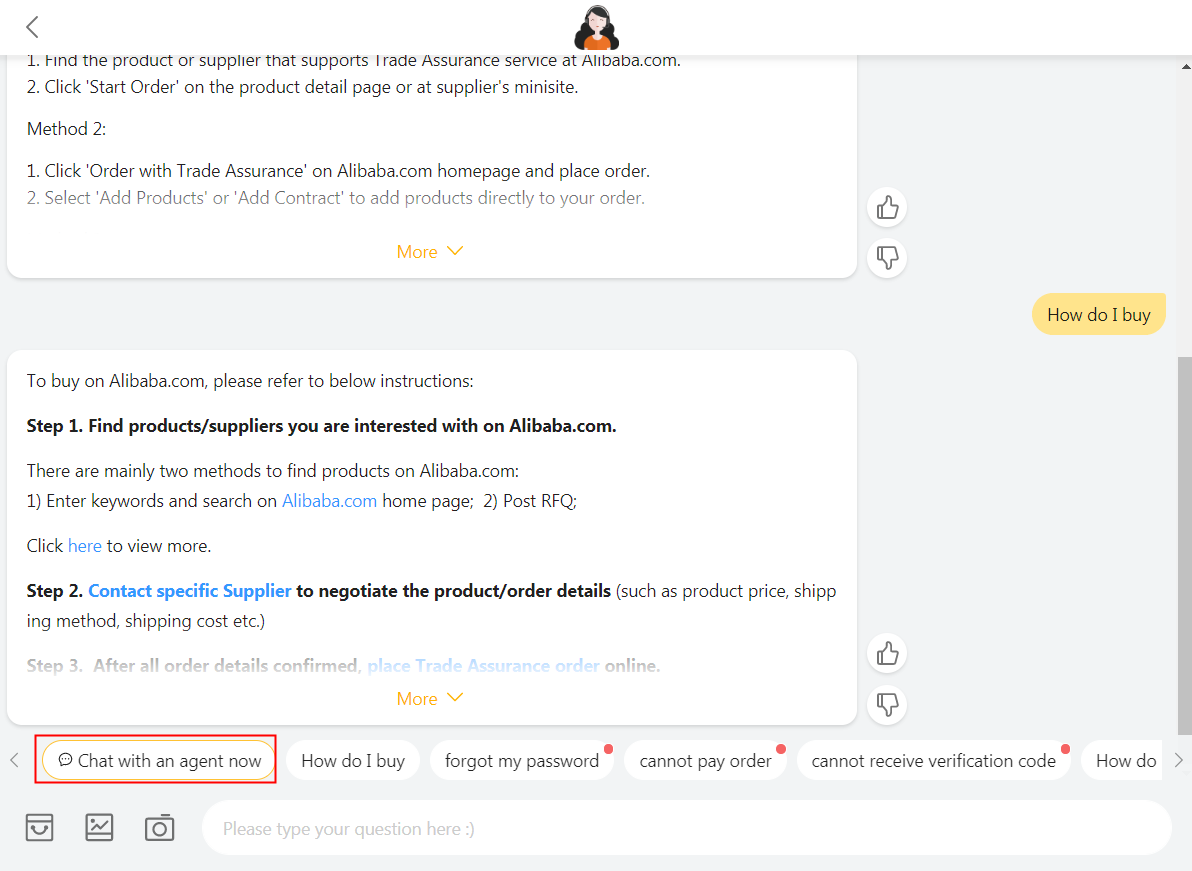Image resolution: width=1192 pixels, height=871 pixels.
Task: Show earlier quick suggestions with left arrow
Action: point(14,760)
